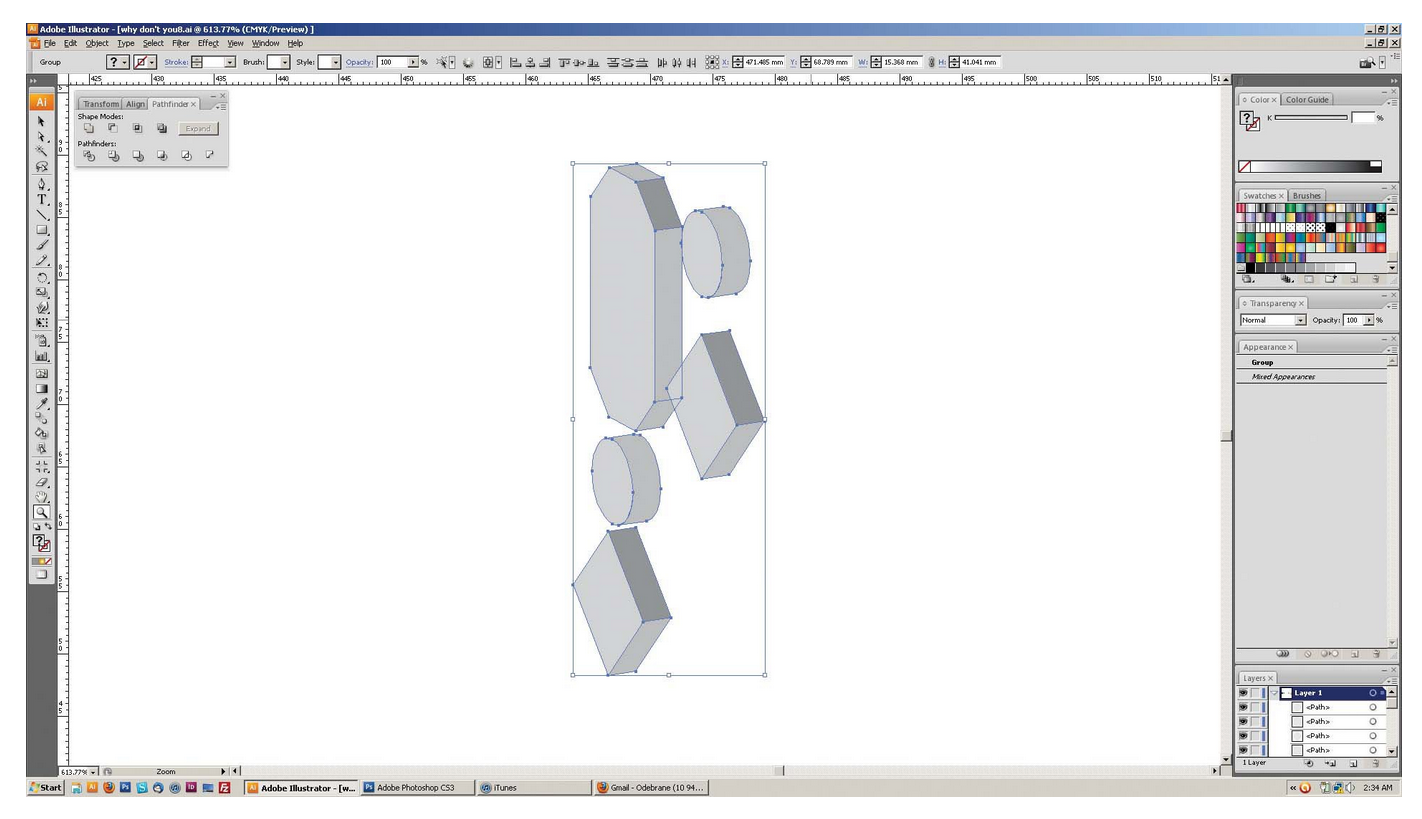This screenshot has width=1422, height=819.
Task: Click the Windows Start button
Action: coord(46,788)
